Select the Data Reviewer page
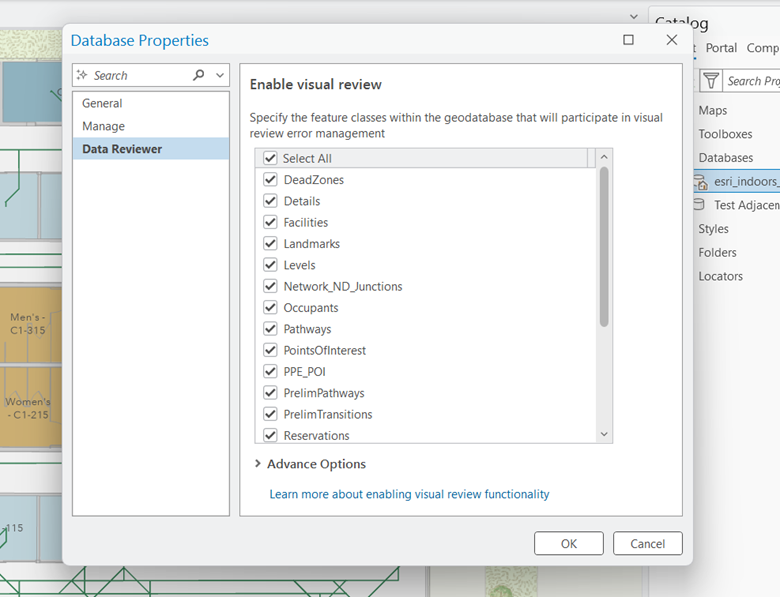Screen dimensions: 780x597 151,149
